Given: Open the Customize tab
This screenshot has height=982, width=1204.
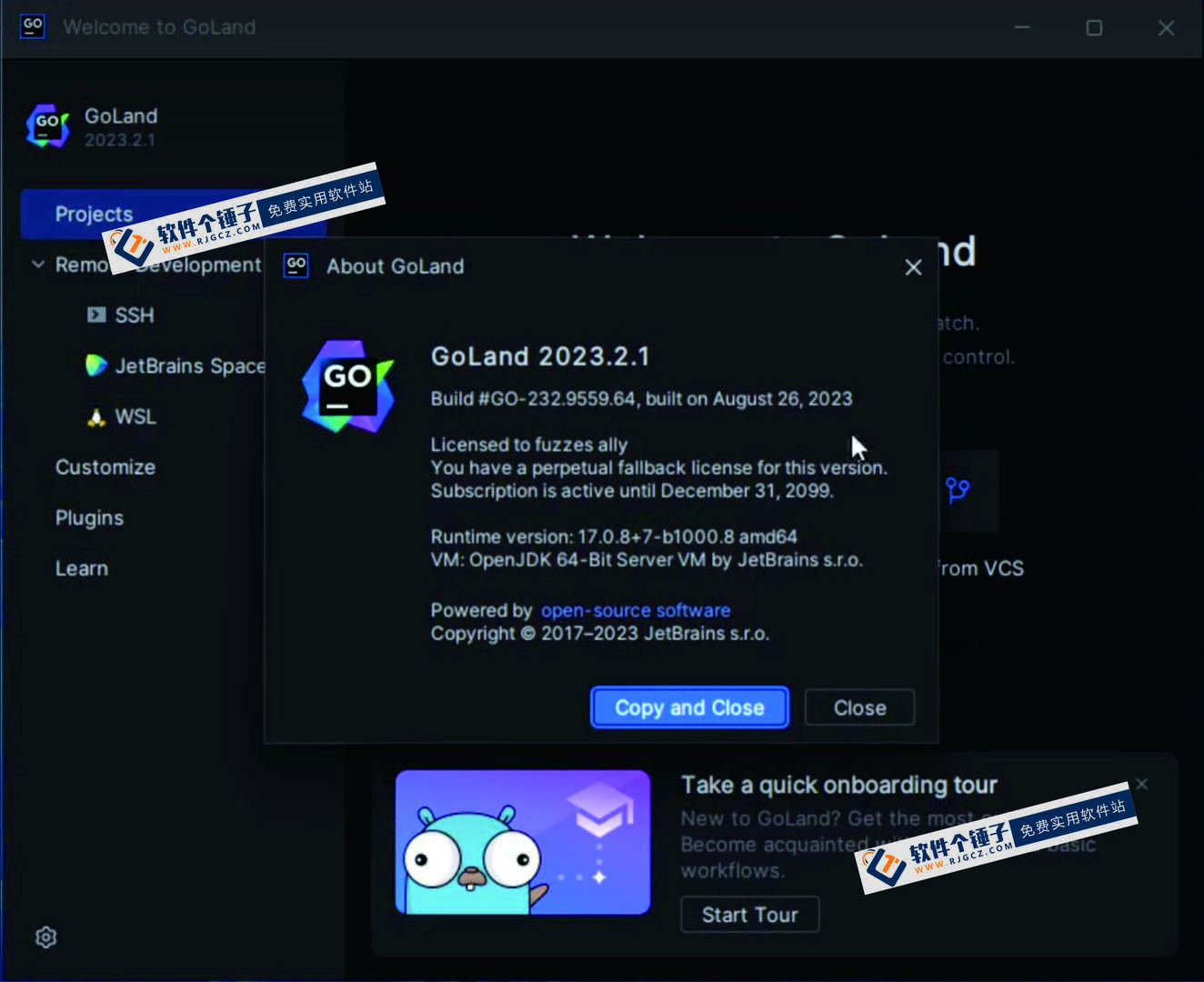Looking at the screenshot, I should coord(105,467).
